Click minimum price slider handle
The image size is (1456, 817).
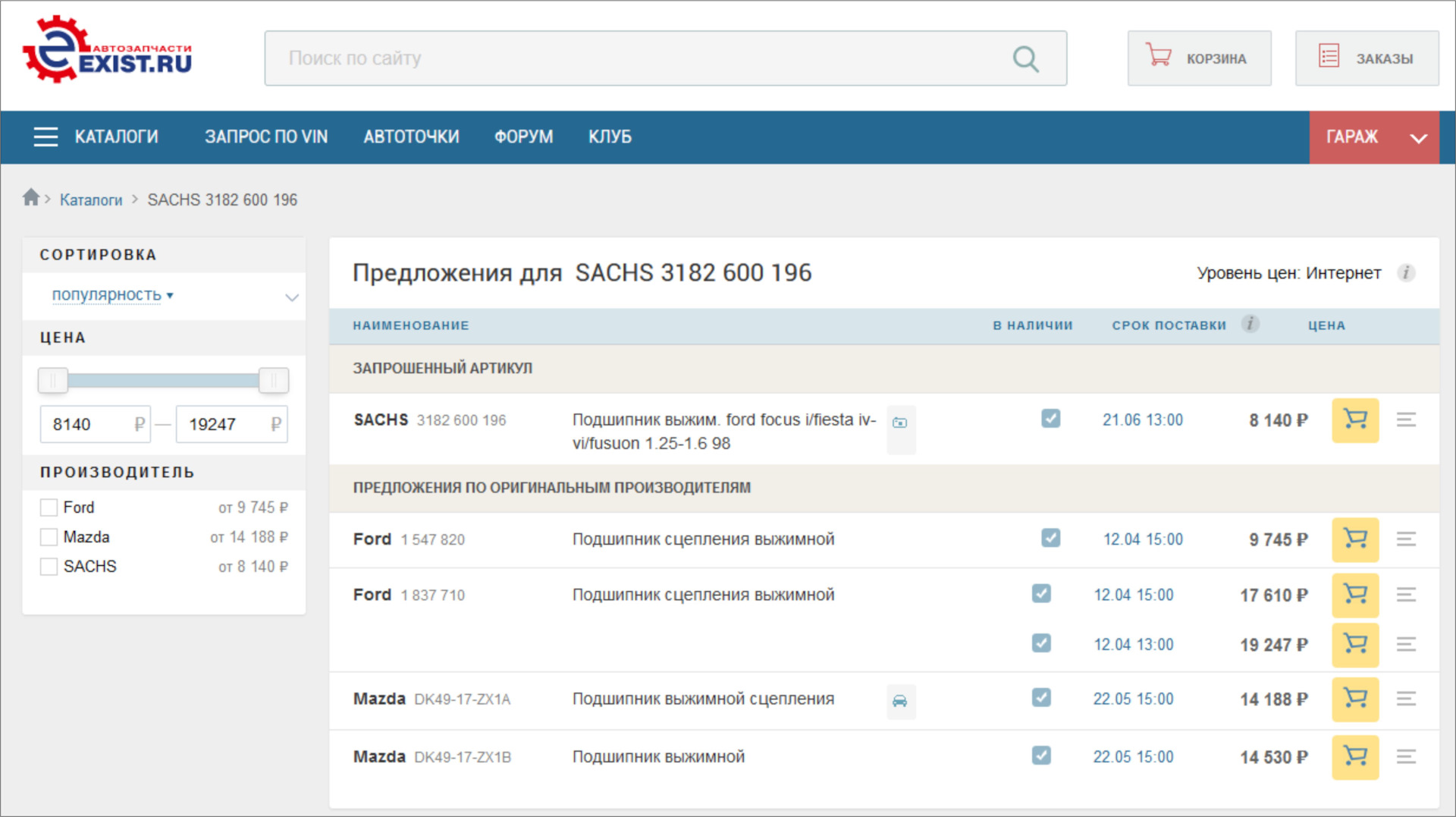pyautogui.click(x=53, y=381)
